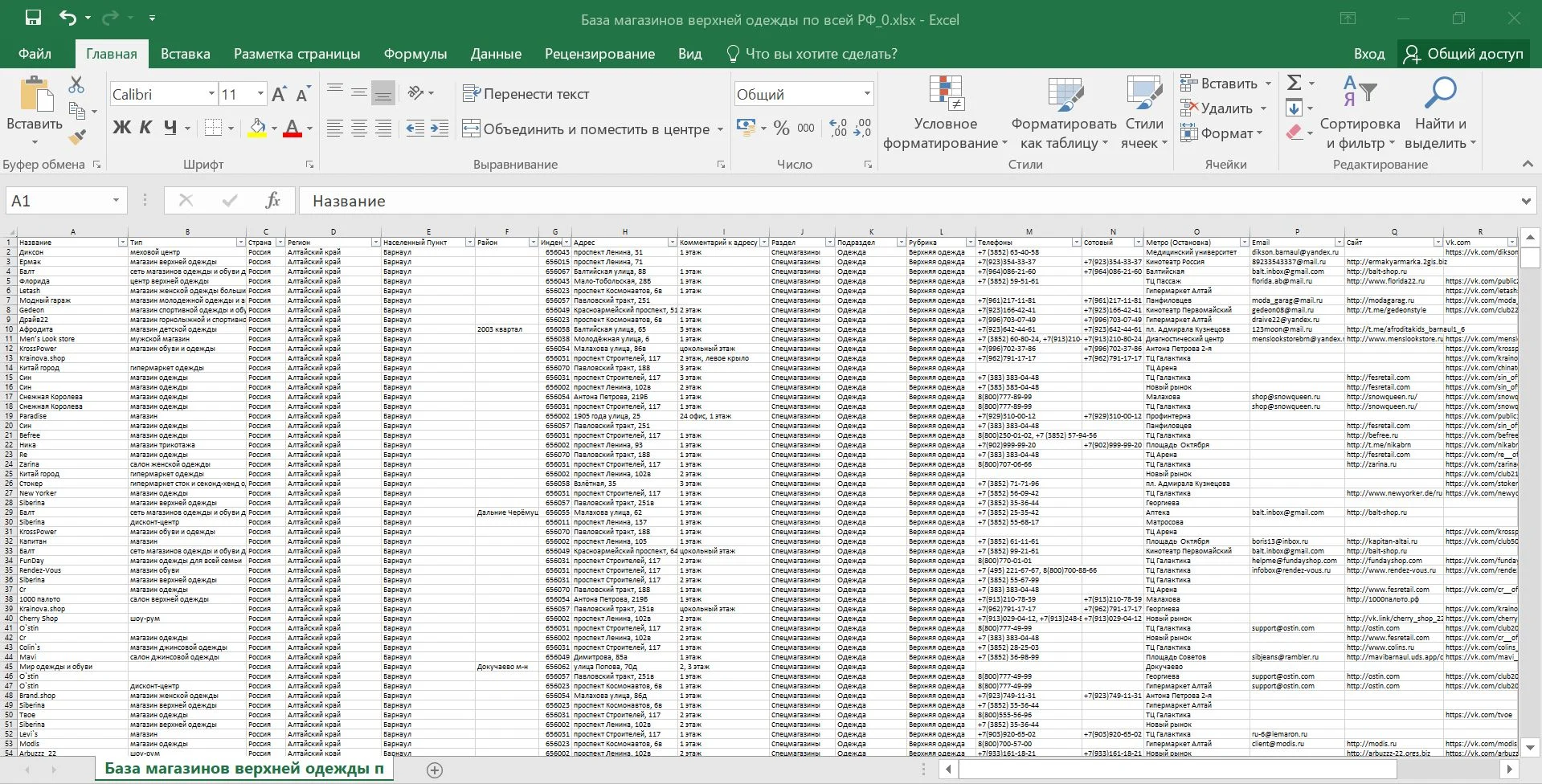Click Общий доступ share button
The height and width of the screenshot is (784, 1542).
point(1463,54)
